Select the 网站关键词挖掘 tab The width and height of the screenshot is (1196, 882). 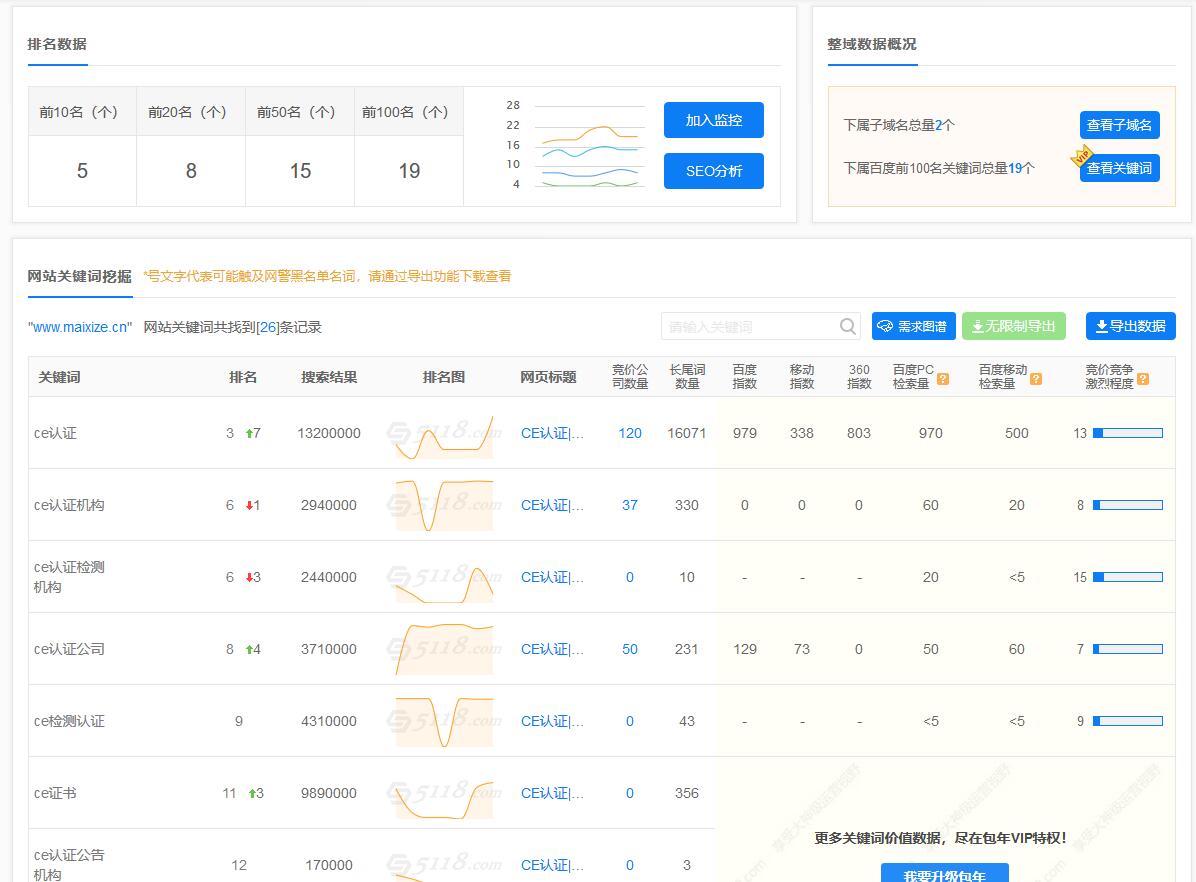79,276
